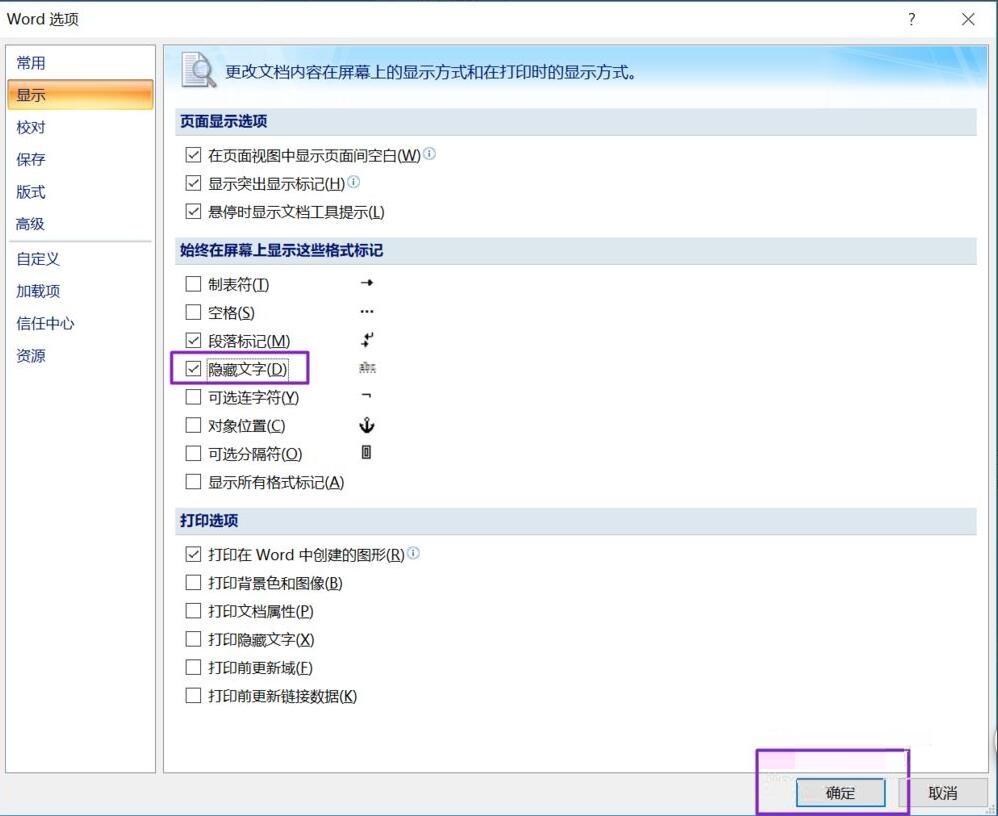This screenshot has height=816, width=998.
Task: Enable 打印前更新链接数据 checkbox
Action: click(x=193, y=696)
